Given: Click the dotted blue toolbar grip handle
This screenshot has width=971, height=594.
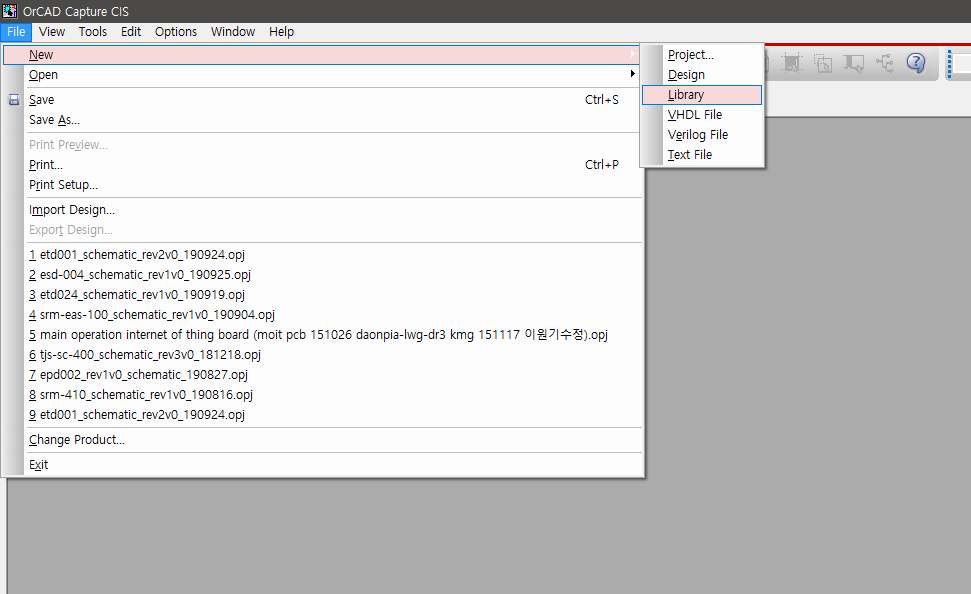Looking at the screenshot, I should click(x=949, y=64).
